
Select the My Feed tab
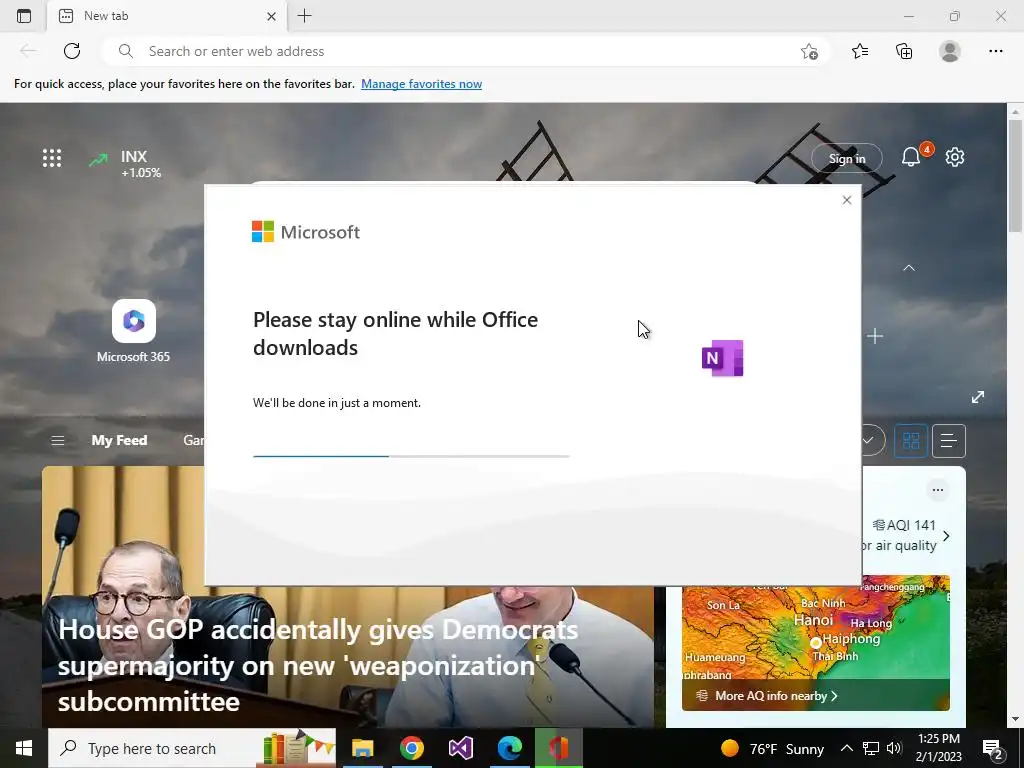tap(119, 440)
